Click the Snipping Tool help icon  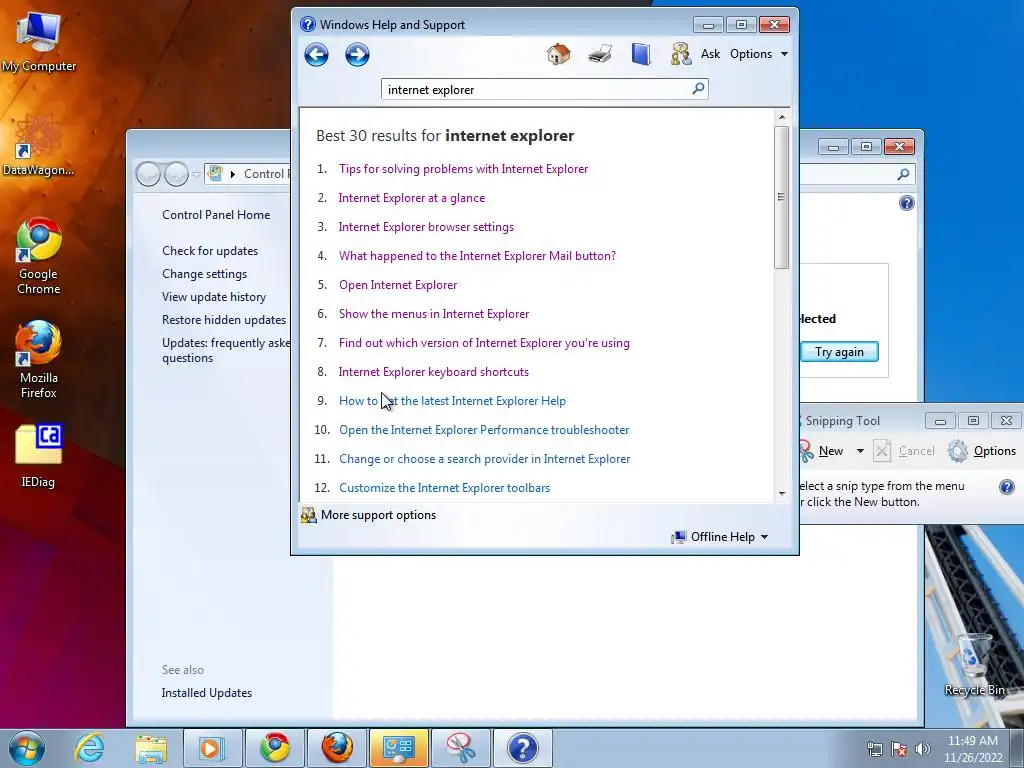point(1007,487)
